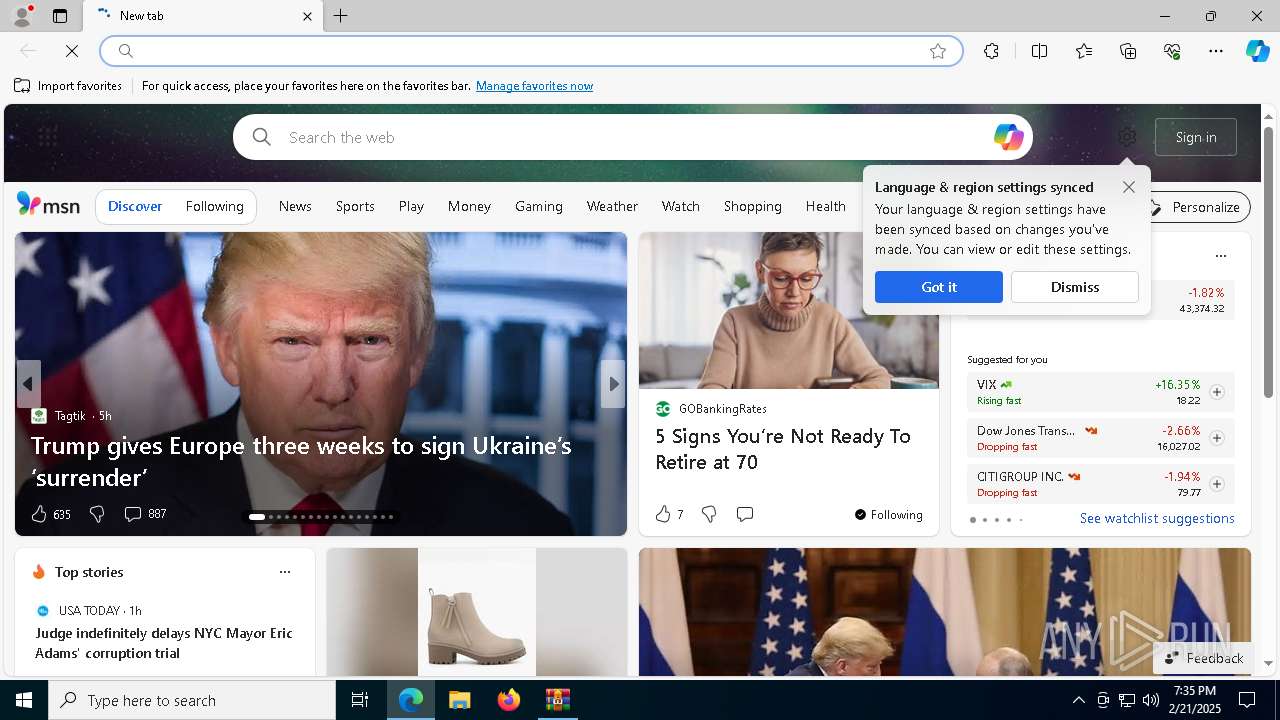Image resolution: width=1280 pixels, height=720 pixels.
Task: Open Windows Start menu
Action: click(24, 700)
